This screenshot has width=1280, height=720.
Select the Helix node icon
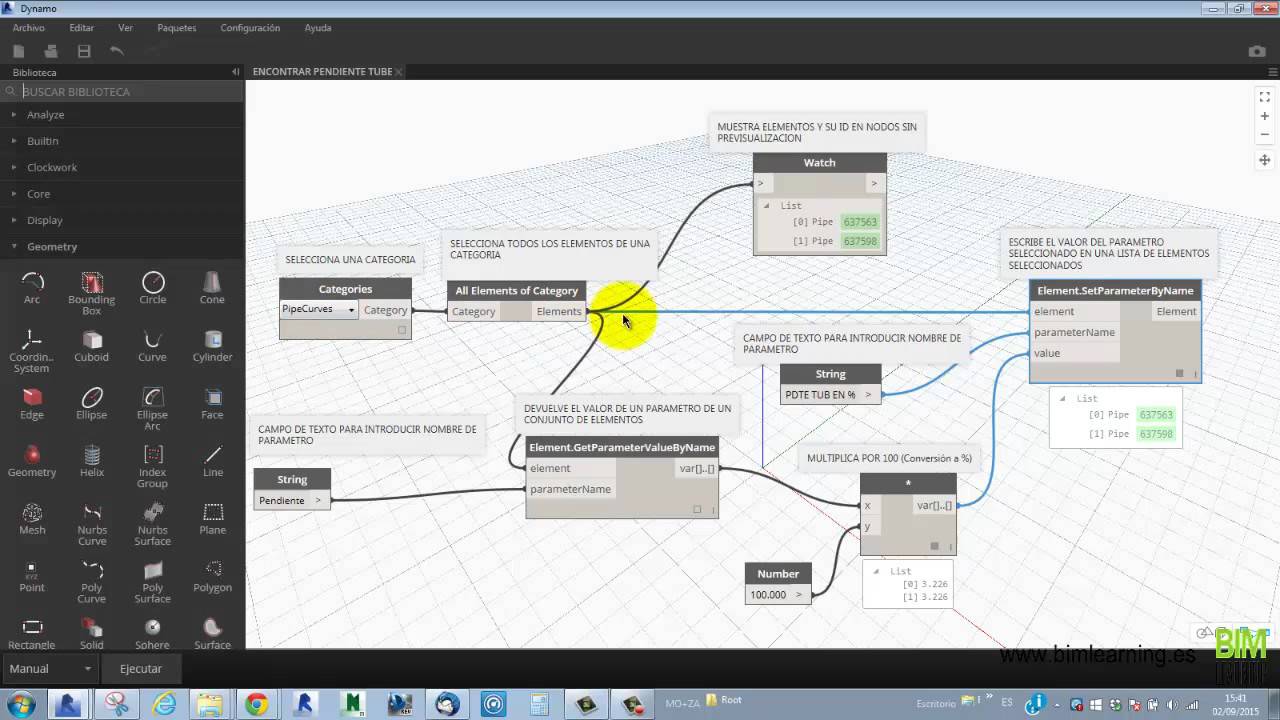pyautogui.click(x=92, y=454)
